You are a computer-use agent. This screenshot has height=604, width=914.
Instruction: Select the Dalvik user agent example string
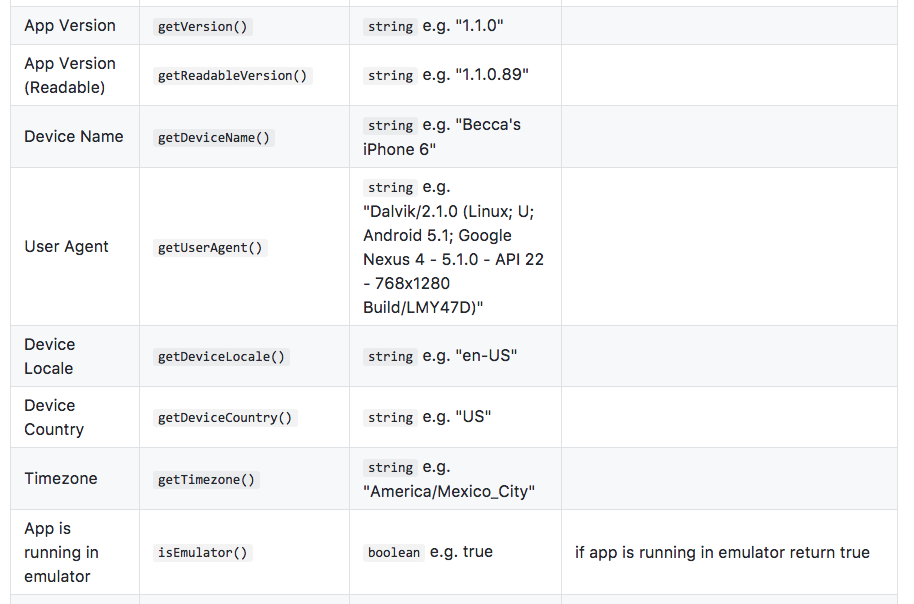tap(453, 260)
